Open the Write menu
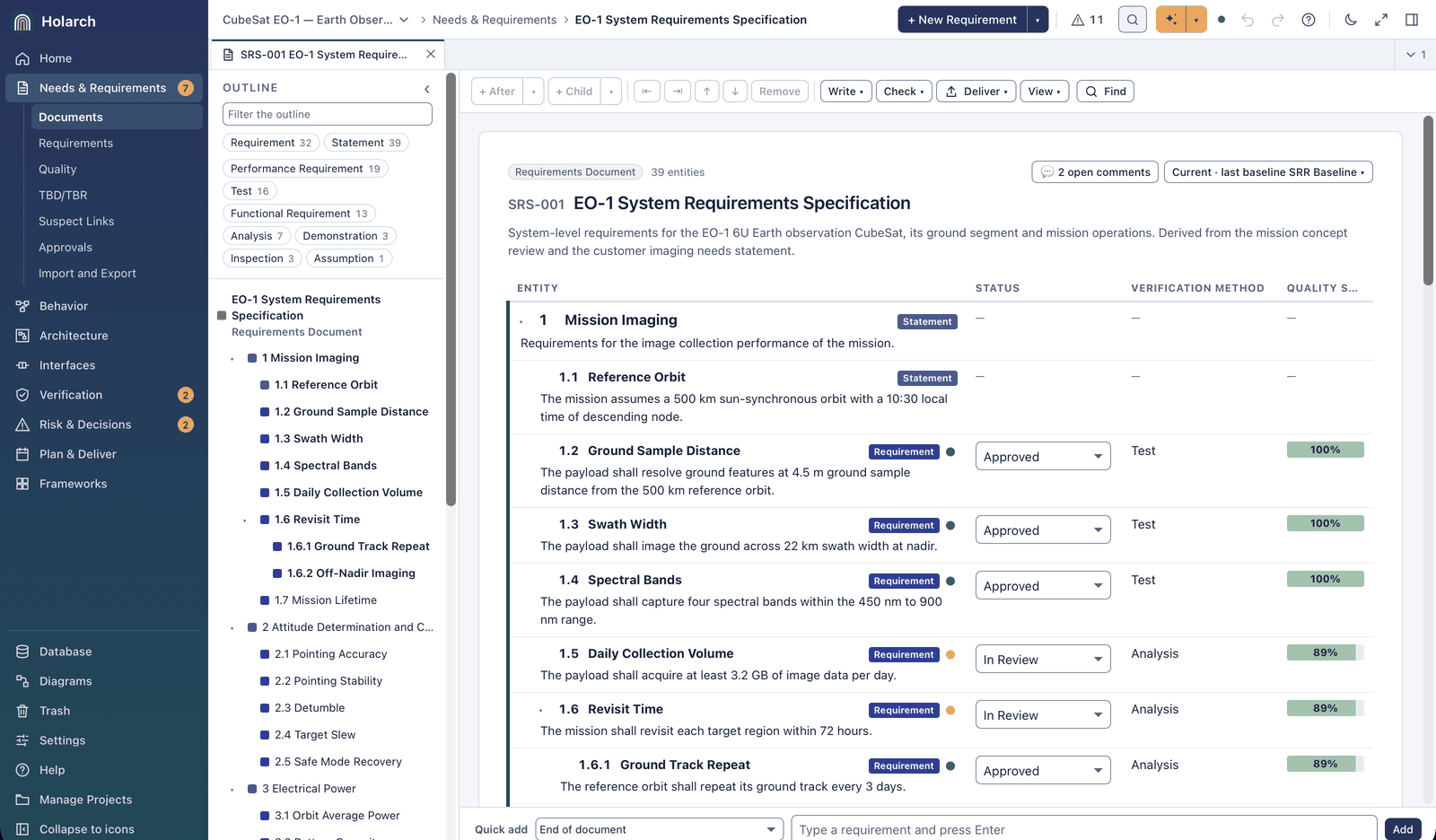 tap(845, 92)
